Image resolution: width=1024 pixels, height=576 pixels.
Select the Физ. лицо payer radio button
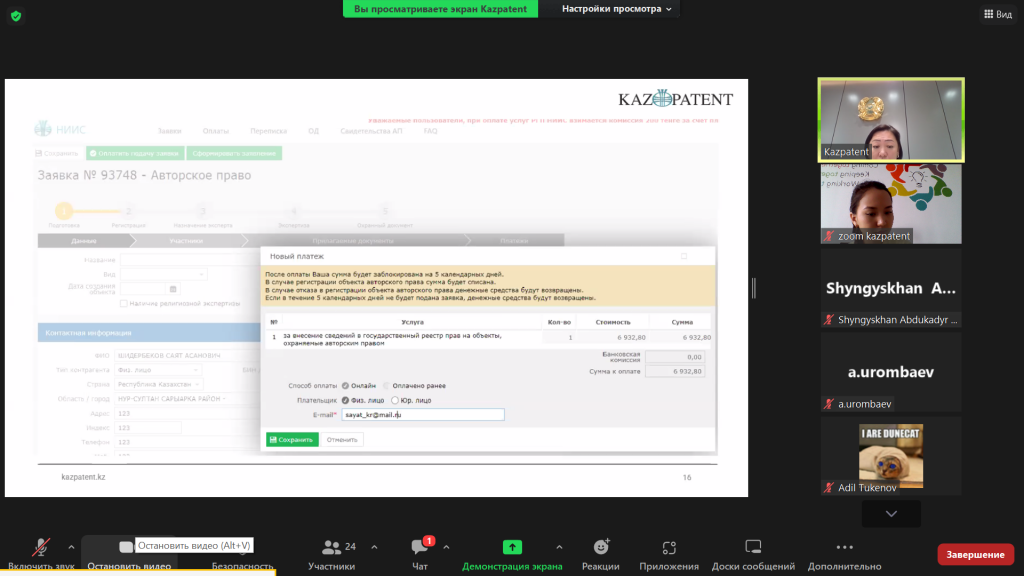coord(346,400)
